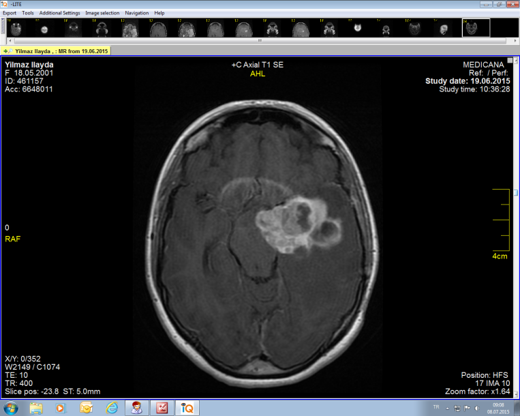This screenshot has width=520, height=416.
Task: Open the Export menu
Action: click(x=9, y=13)
